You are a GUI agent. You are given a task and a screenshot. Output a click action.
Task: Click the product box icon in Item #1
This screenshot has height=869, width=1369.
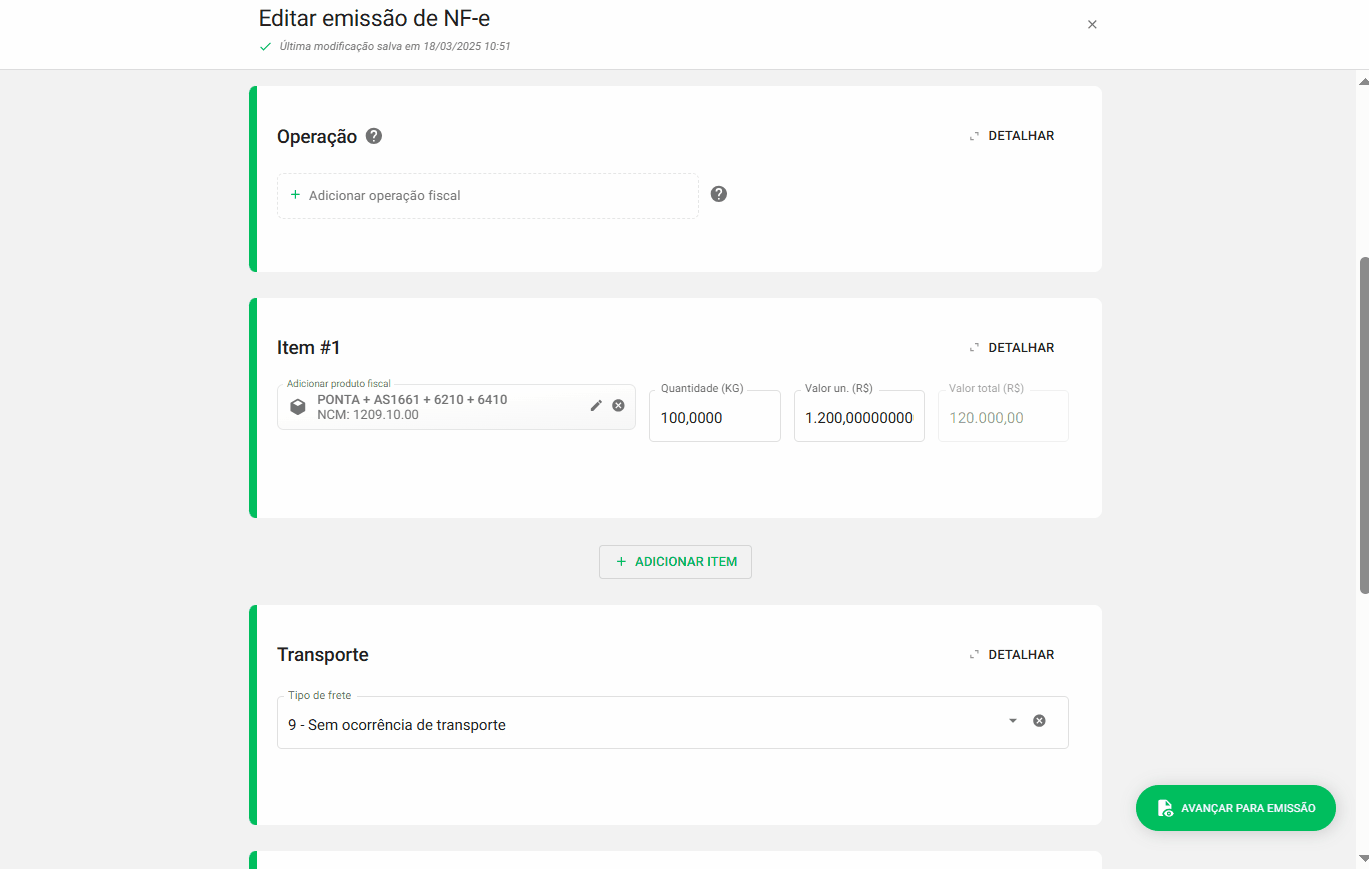(x=298, y=407)
